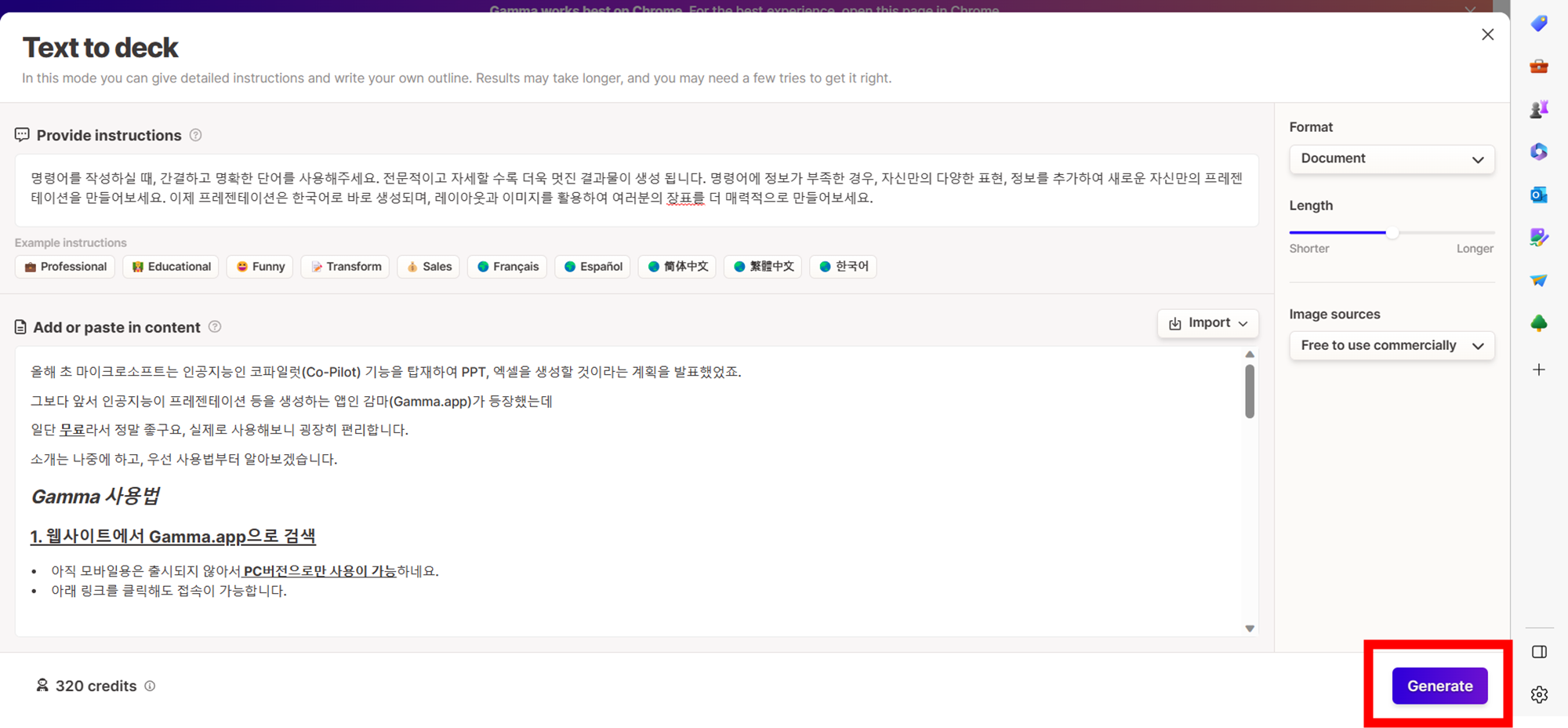
Task: Click the speech bubble icon beside Provide instructions
Action: [22, 135]
